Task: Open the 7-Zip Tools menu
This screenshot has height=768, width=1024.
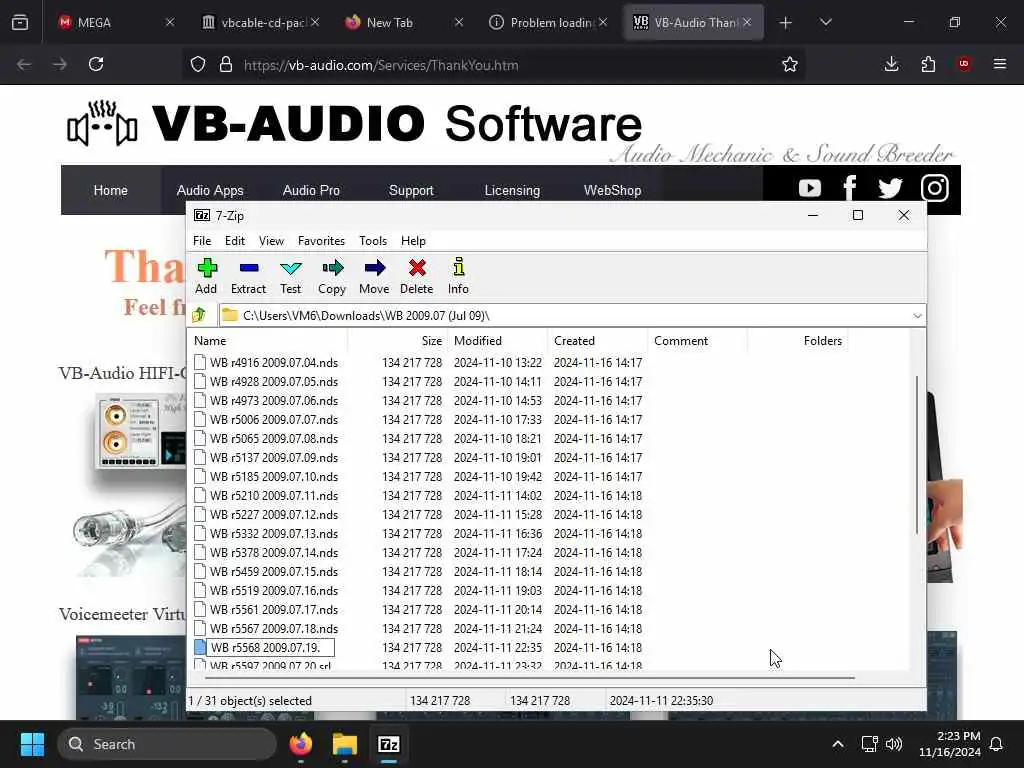Action: click(373, 241)
